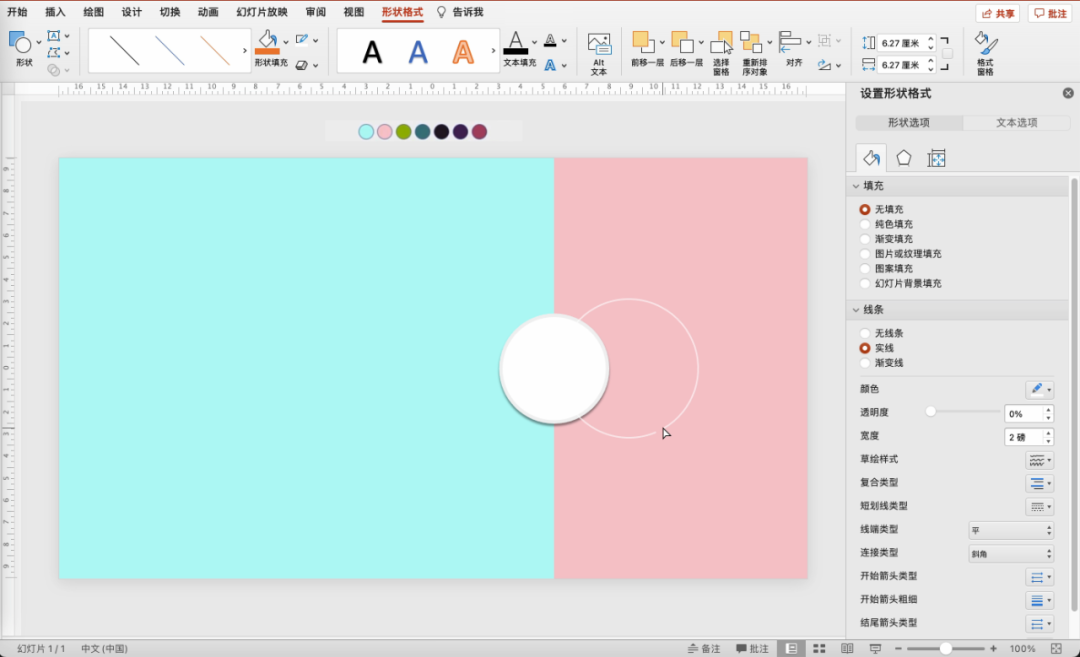Click the 宽度 line width input field
The image size is (1080, 657).
pos(1022,437)
